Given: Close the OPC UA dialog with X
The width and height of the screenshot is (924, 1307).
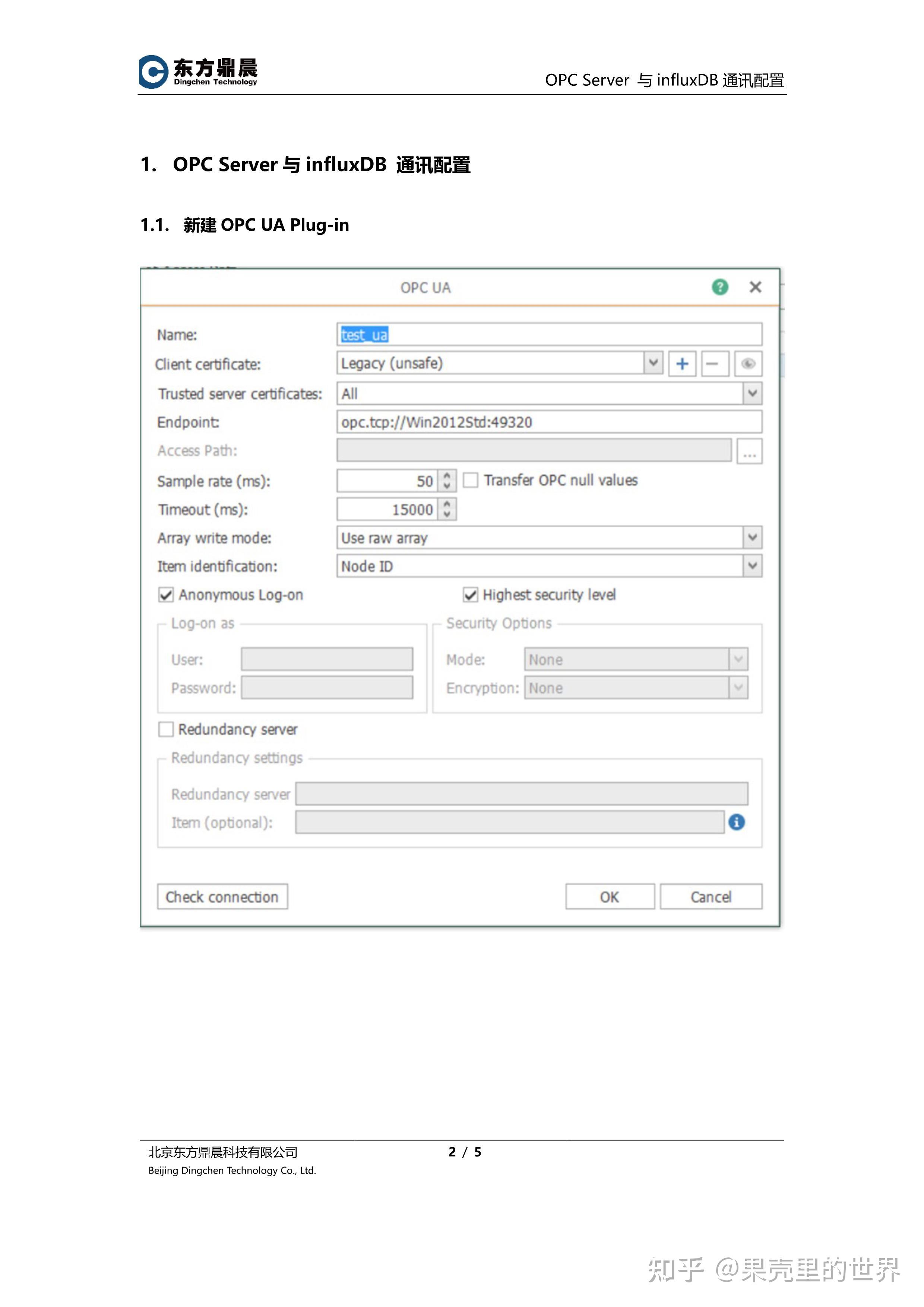Looking at the screenshot, I should pyautogui.click(x=755, y=287).
